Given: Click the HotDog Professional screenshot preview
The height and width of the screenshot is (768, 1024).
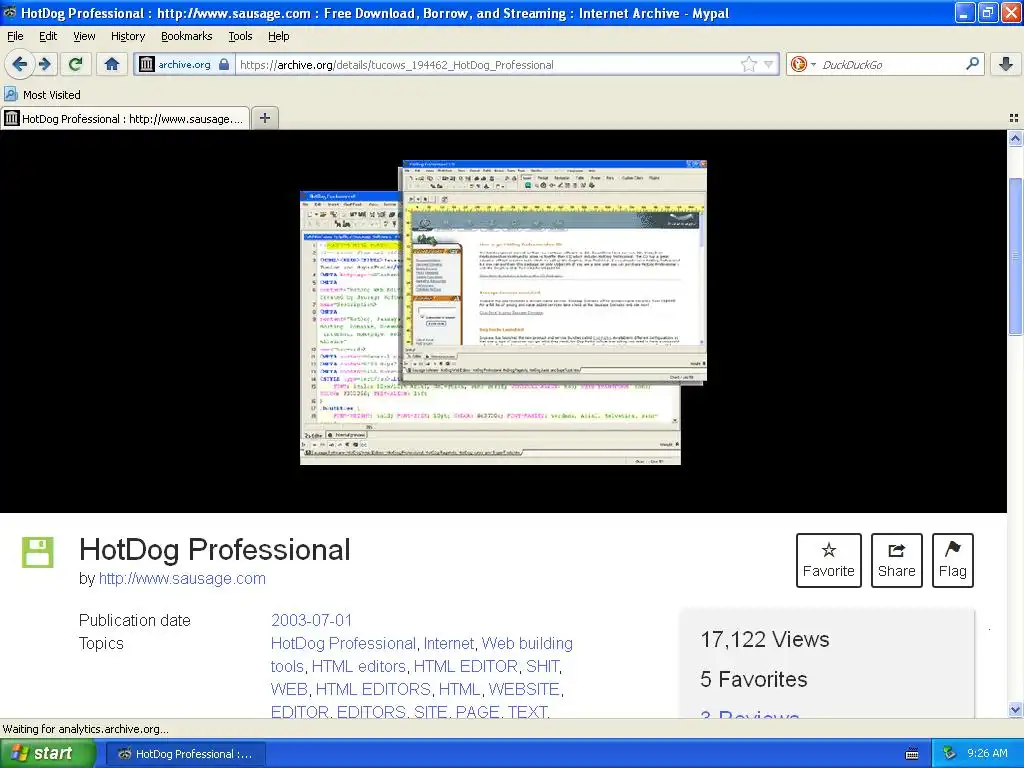Looking at the screenshot, I should 504,312.
